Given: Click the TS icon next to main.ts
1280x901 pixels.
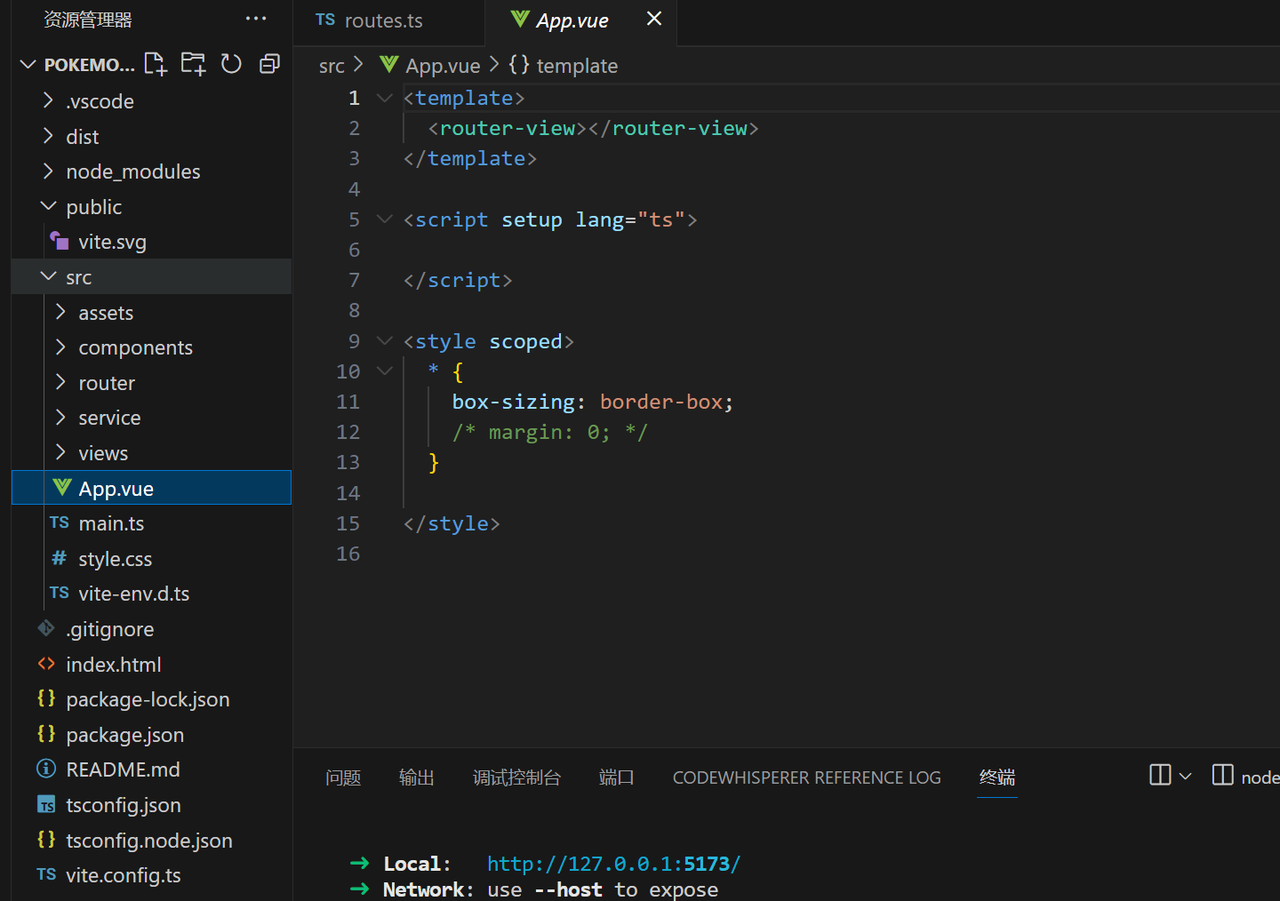Looking at the screenshot, I should coord(59,523).
